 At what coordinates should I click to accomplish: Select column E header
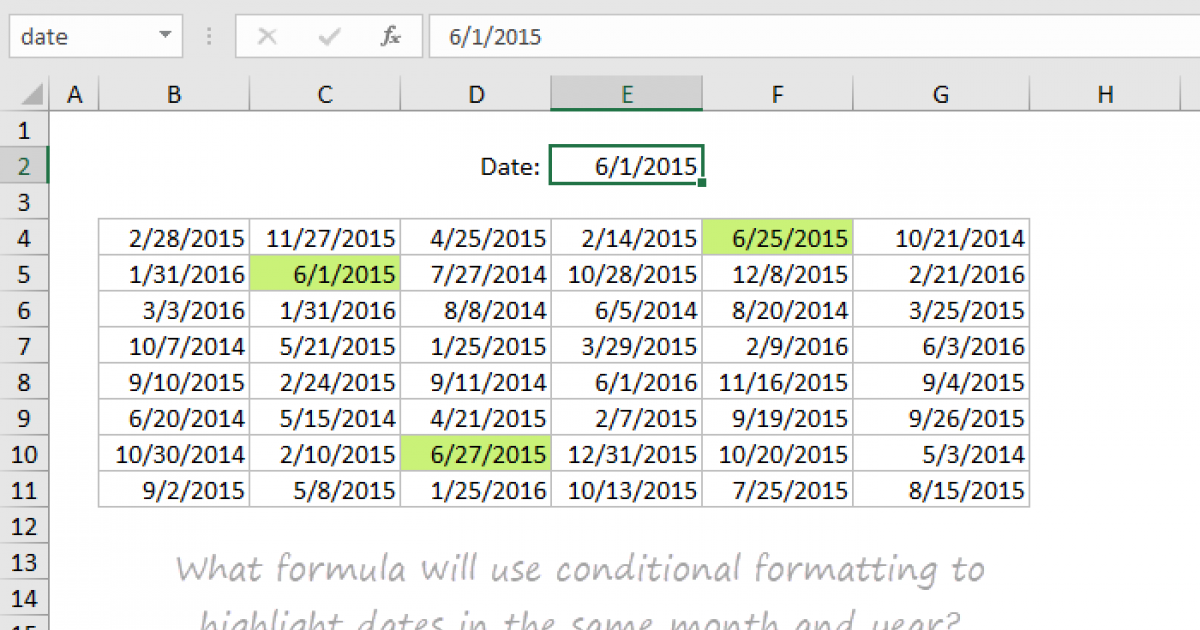(626, 93)
